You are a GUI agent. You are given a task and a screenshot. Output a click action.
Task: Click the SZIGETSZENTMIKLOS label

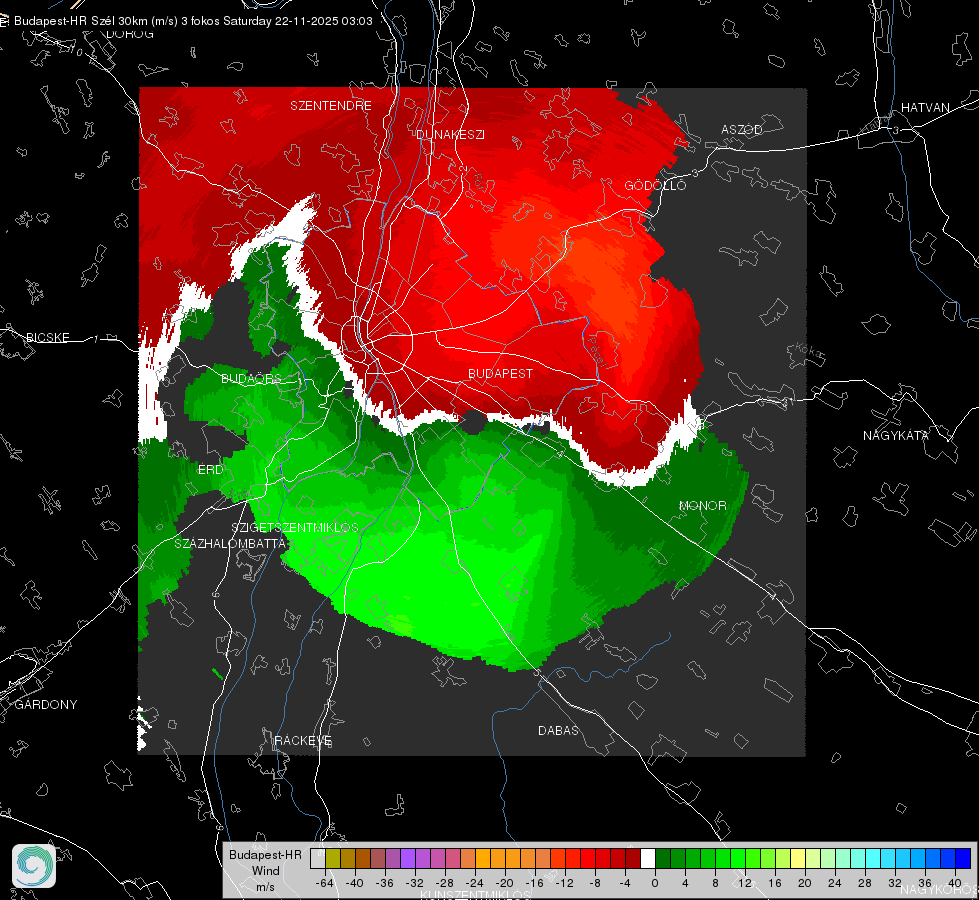[295, 527]
